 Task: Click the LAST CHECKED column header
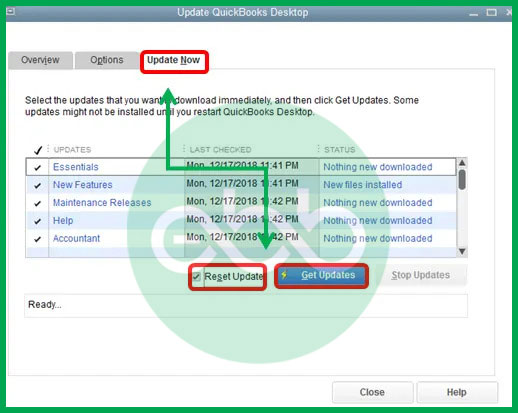pos(220,150)
